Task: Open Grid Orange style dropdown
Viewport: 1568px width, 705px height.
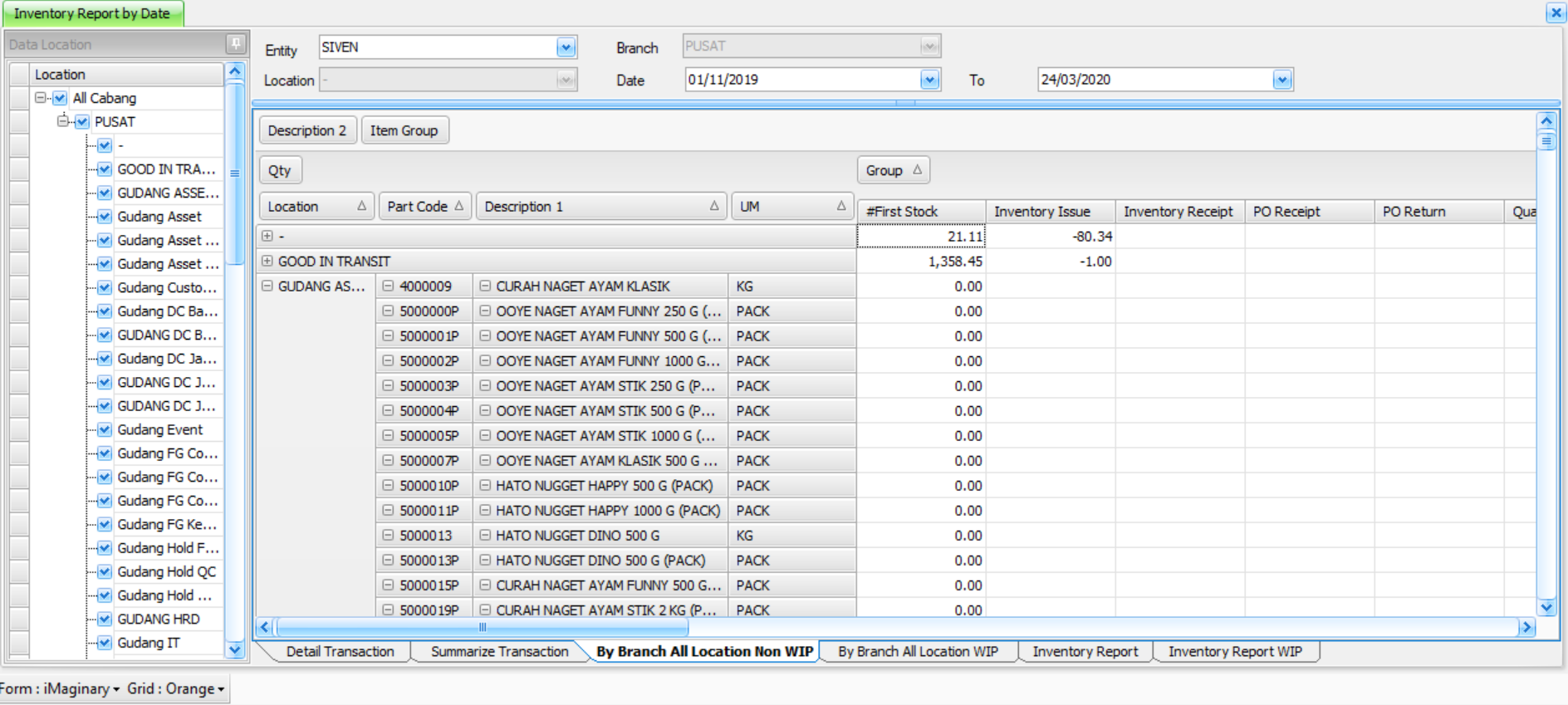Action: click(176, 688)
